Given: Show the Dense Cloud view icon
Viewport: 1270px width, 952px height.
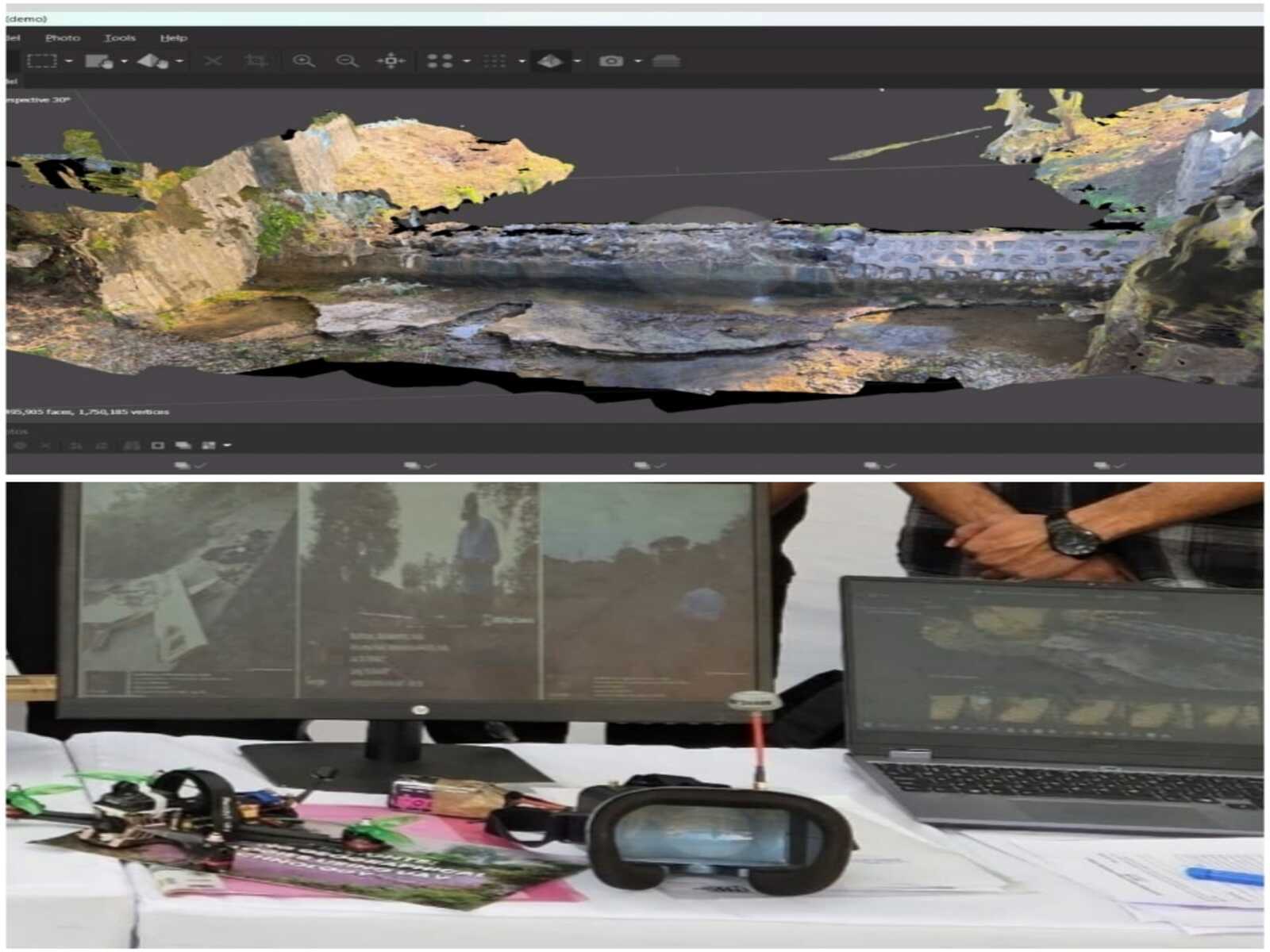Looking at the screenshot, I should (x=495, y=61).
